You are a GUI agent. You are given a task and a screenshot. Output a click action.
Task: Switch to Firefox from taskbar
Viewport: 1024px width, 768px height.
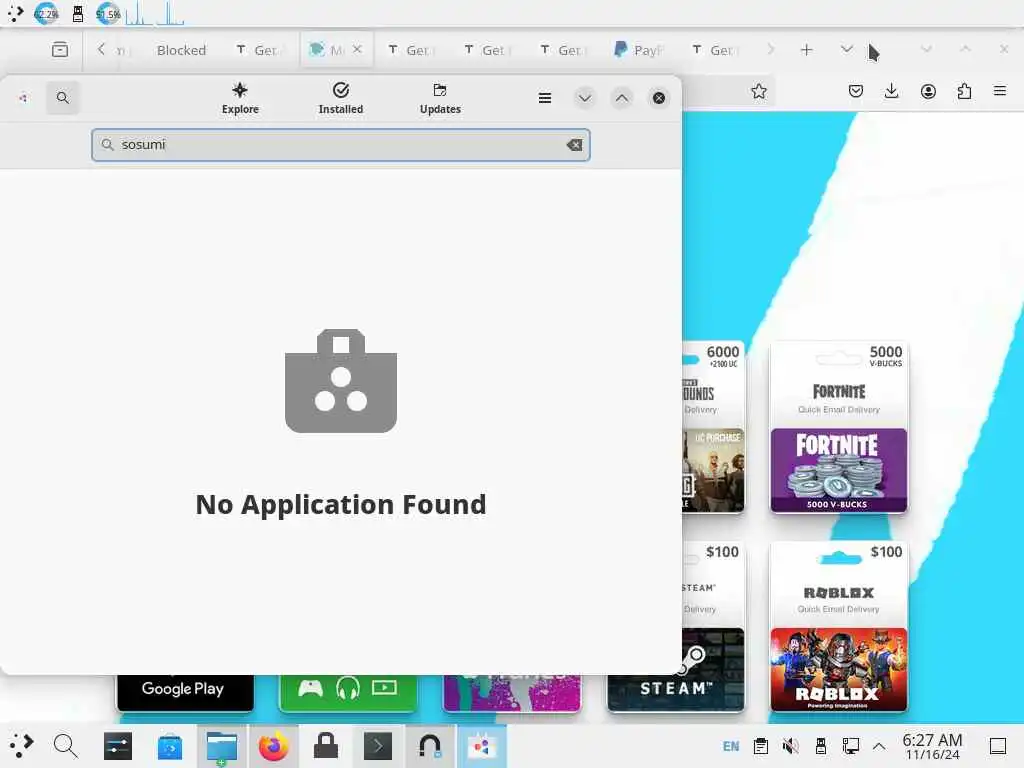point(274,746)
